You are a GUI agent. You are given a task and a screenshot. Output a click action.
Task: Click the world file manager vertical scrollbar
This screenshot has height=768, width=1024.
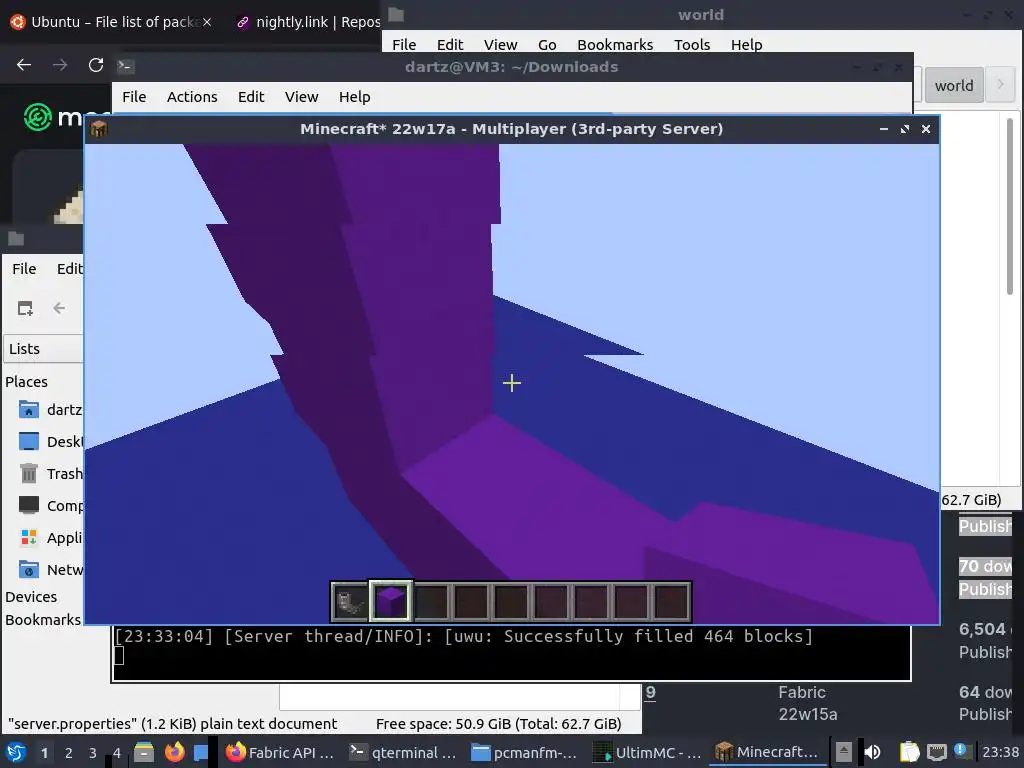pyautogui.click(x=1010, y=206)
